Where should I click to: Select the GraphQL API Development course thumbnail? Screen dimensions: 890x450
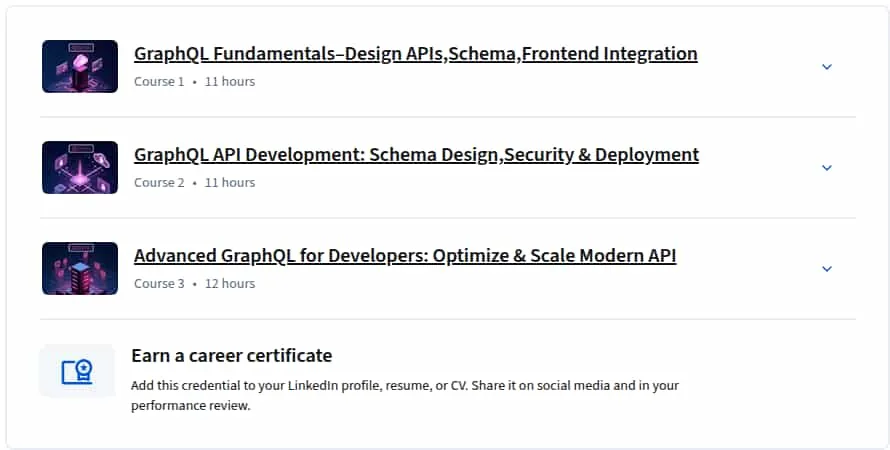coord(80,167)
